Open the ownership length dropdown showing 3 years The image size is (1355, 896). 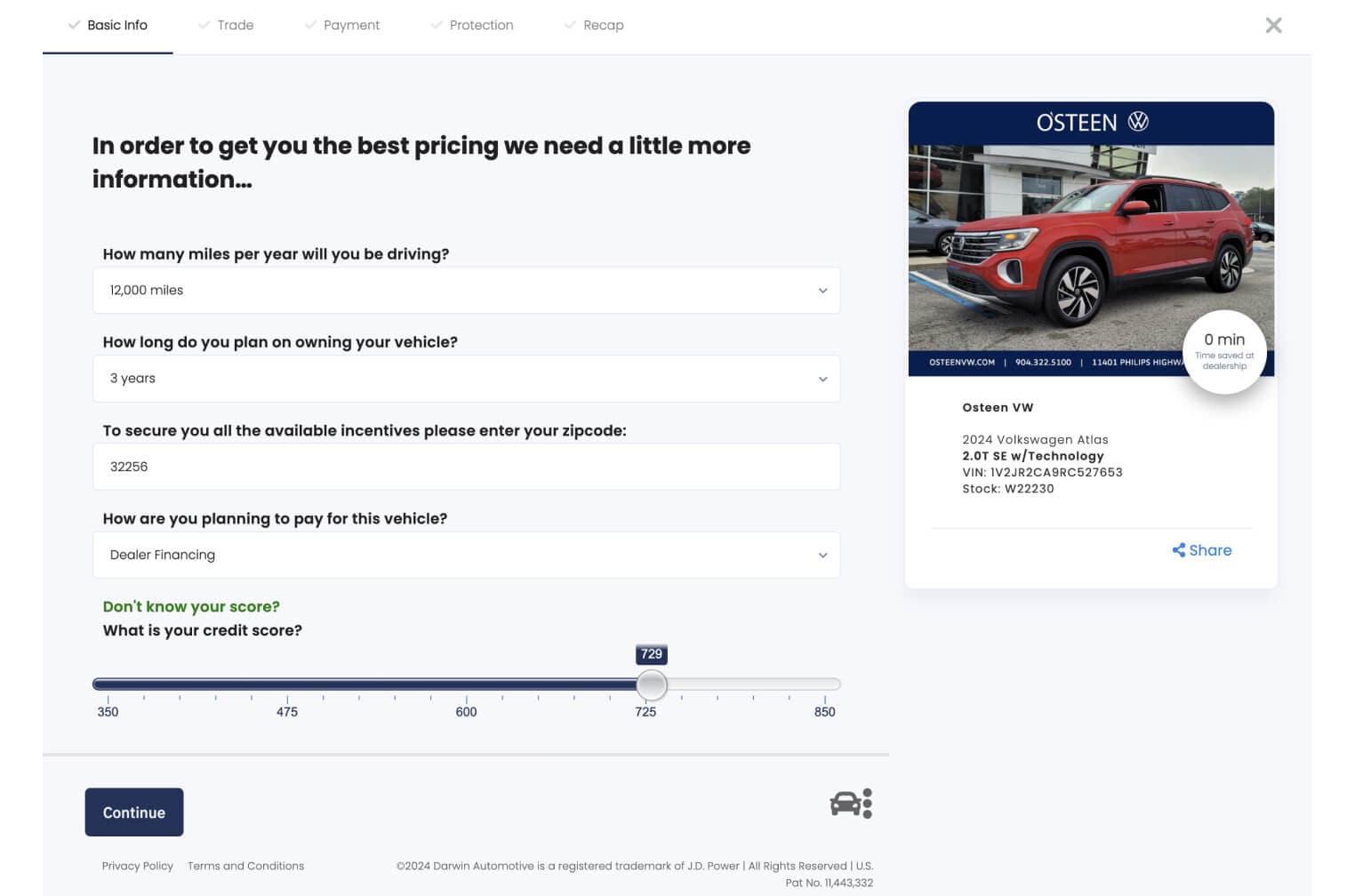coord(466,379)
